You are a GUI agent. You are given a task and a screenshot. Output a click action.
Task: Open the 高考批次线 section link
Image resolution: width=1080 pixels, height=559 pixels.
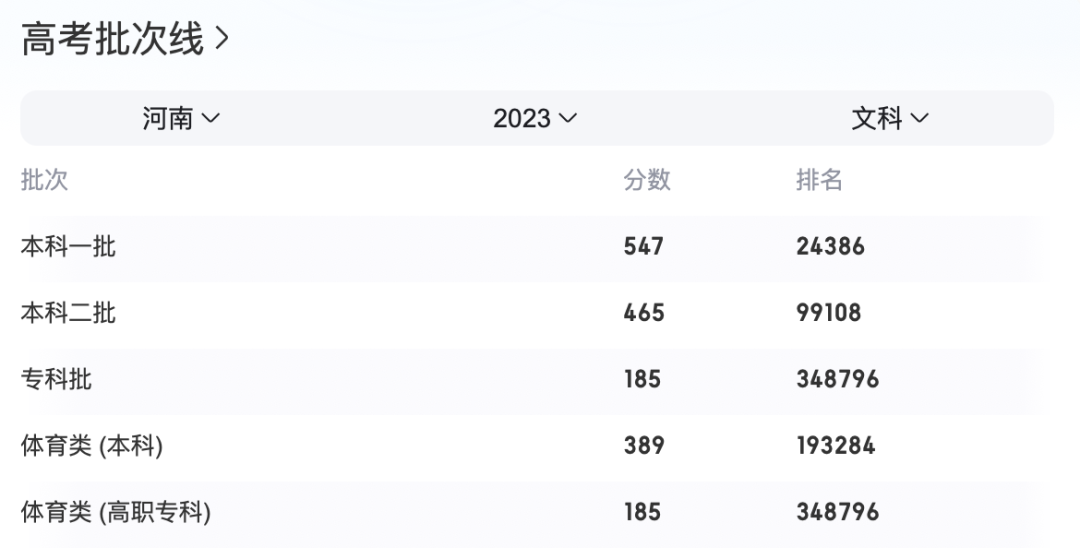[x=112, y=40]
